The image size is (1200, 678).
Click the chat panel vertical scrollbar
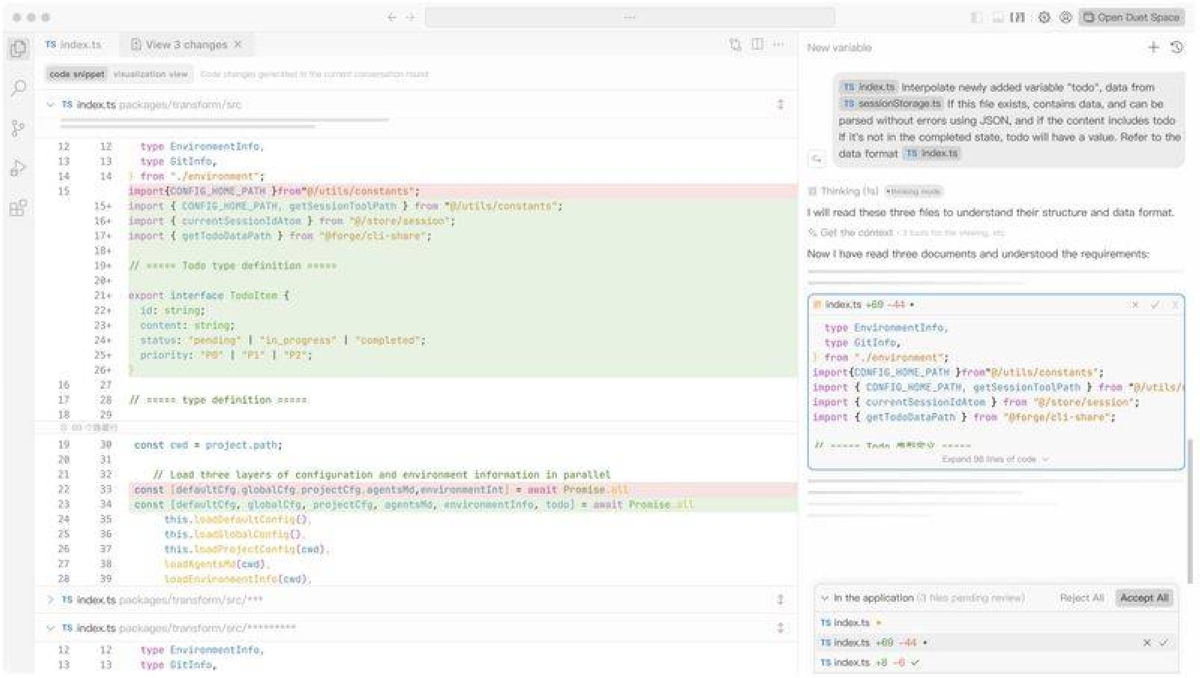pos(1189,510)
